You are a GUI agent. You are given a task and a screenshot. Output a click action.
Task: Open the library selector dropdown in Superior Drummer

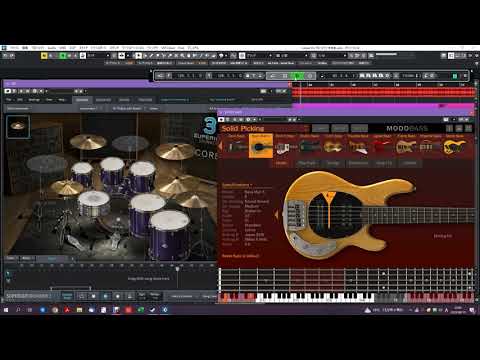(19, 109)
